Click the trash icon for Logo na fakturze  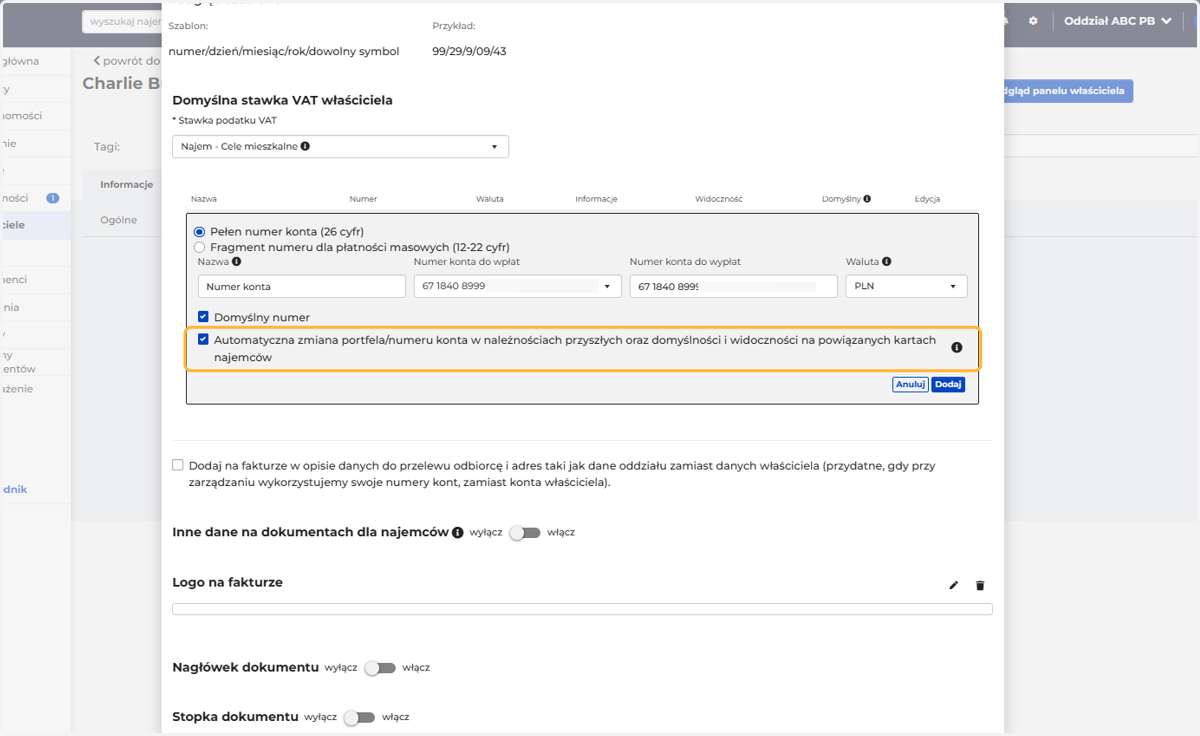pyautogui.click(x=980, y=585)
